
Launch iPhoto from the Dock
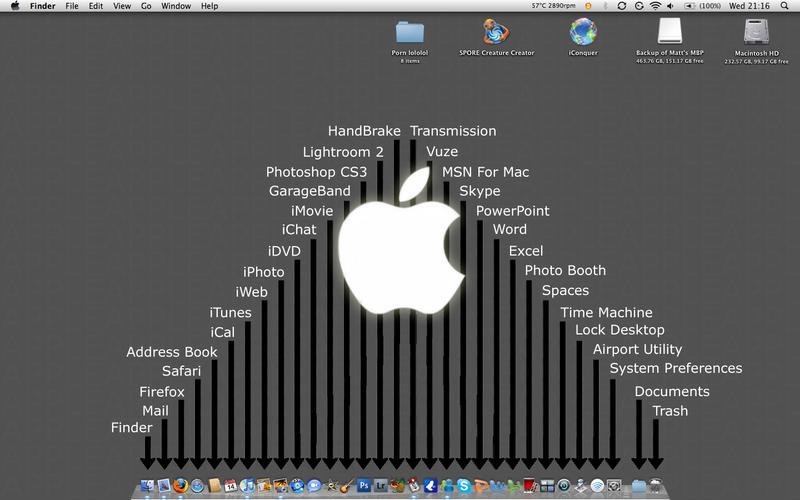tap(281, 485)
